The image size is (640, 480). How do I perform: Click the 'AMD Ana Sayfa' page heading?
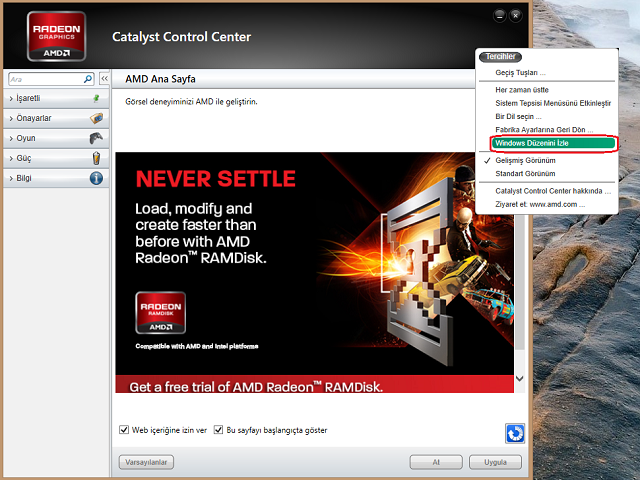pos(160,79)
